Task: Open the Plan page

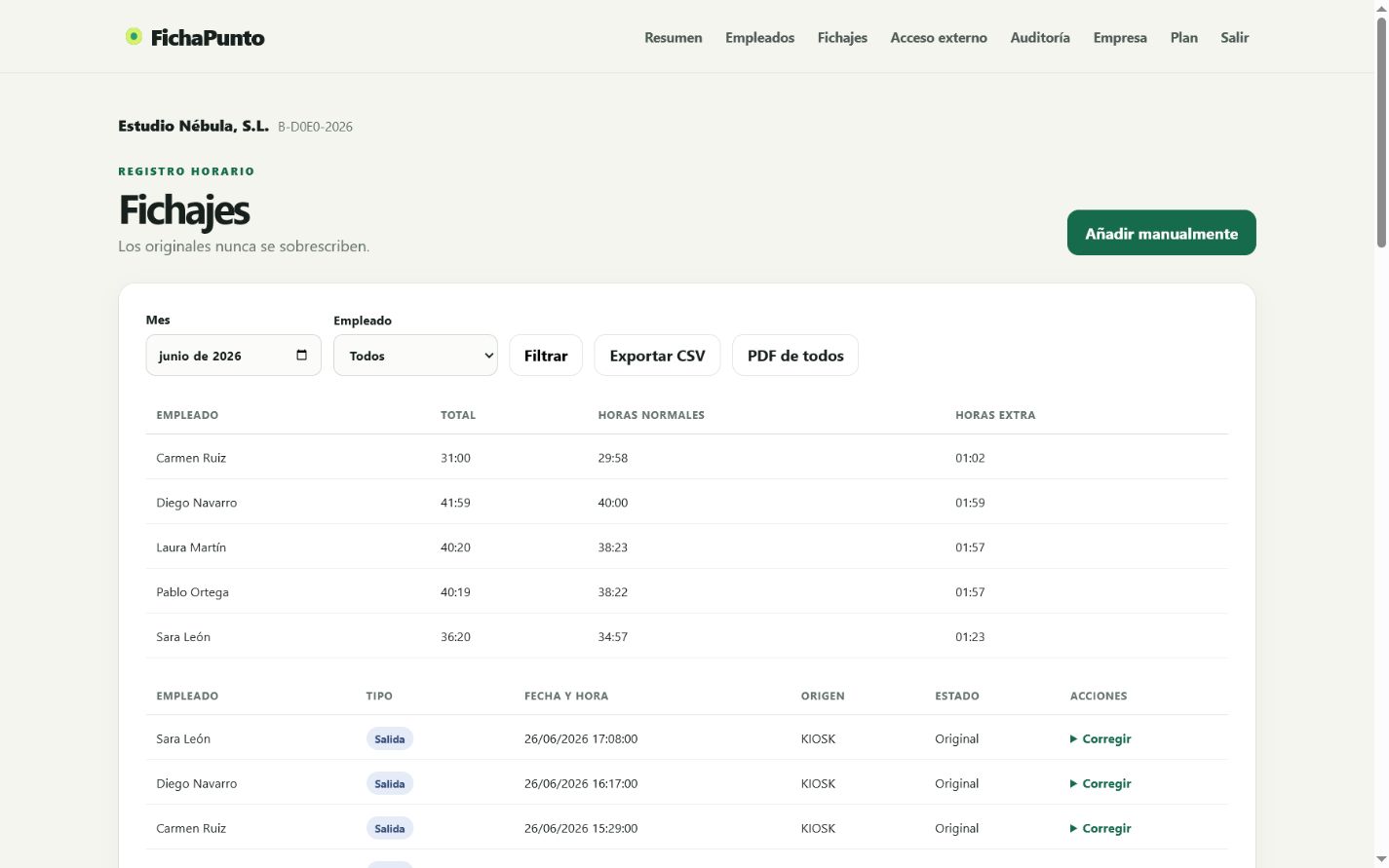Action: tap(1184, 38)
